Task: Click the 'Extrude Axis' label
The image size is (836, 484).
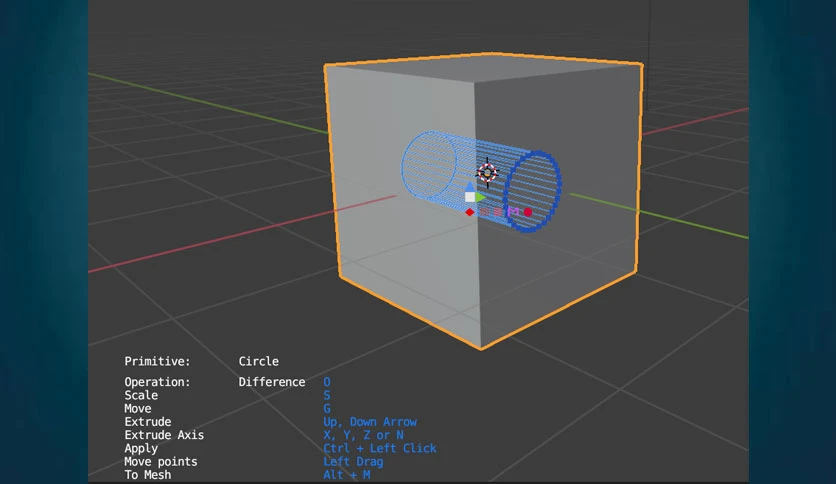Action: [164, 435]
